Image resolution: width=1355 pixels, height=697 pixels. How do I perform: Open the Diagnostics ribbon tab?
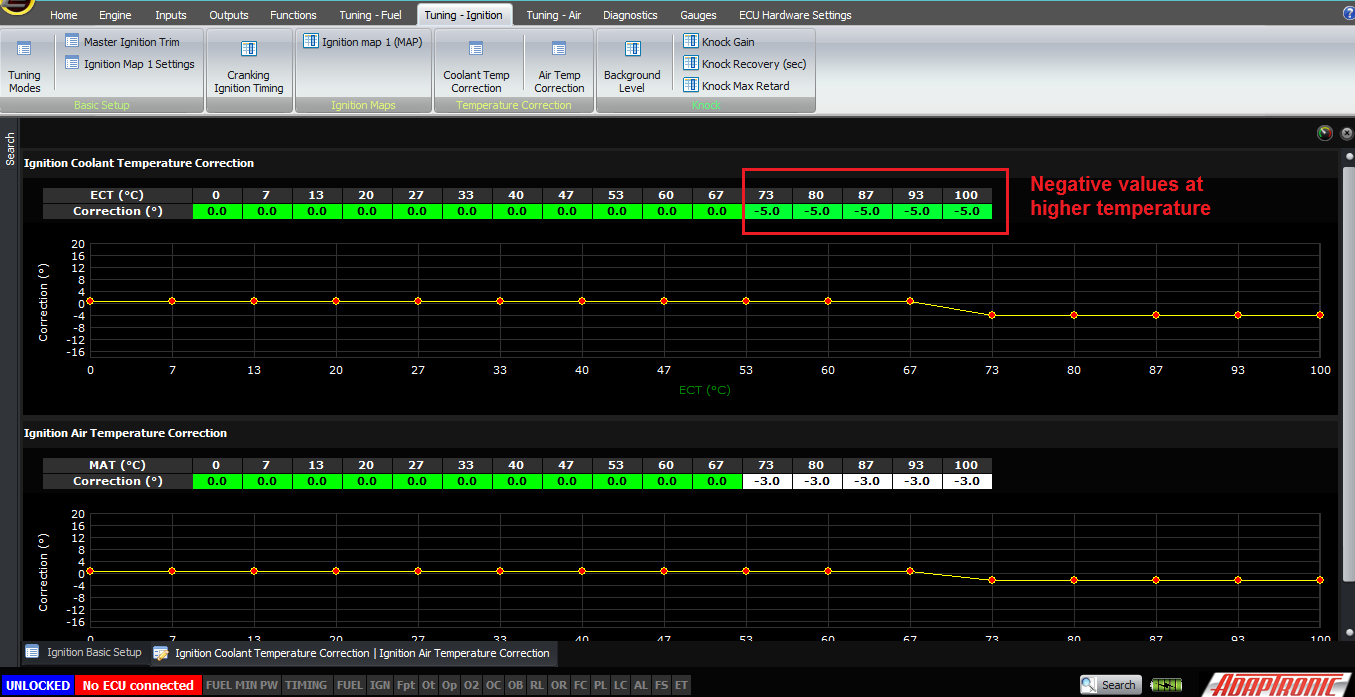tap(630, 15)
